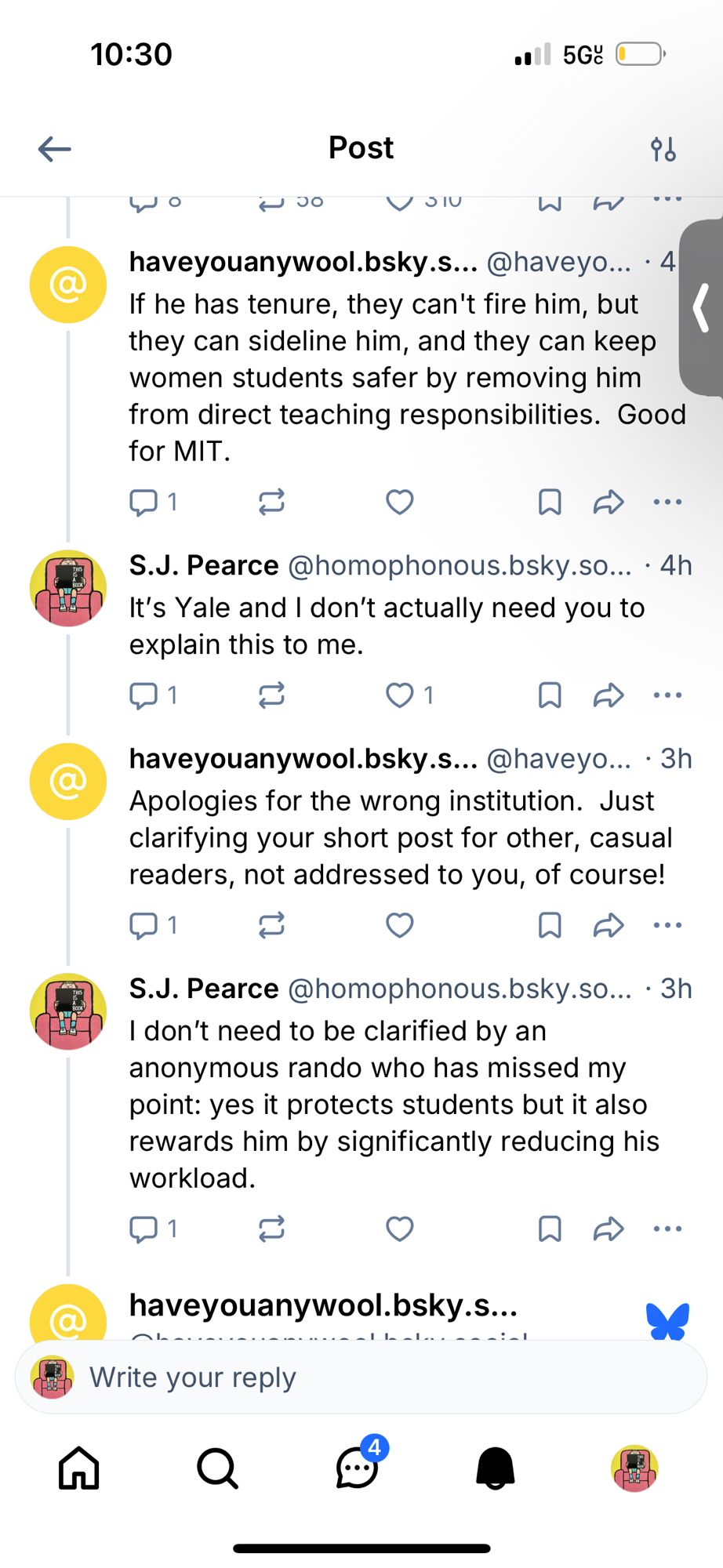Open thread preferences filter icon
723x1568 pixels.
tap(663, 149)
